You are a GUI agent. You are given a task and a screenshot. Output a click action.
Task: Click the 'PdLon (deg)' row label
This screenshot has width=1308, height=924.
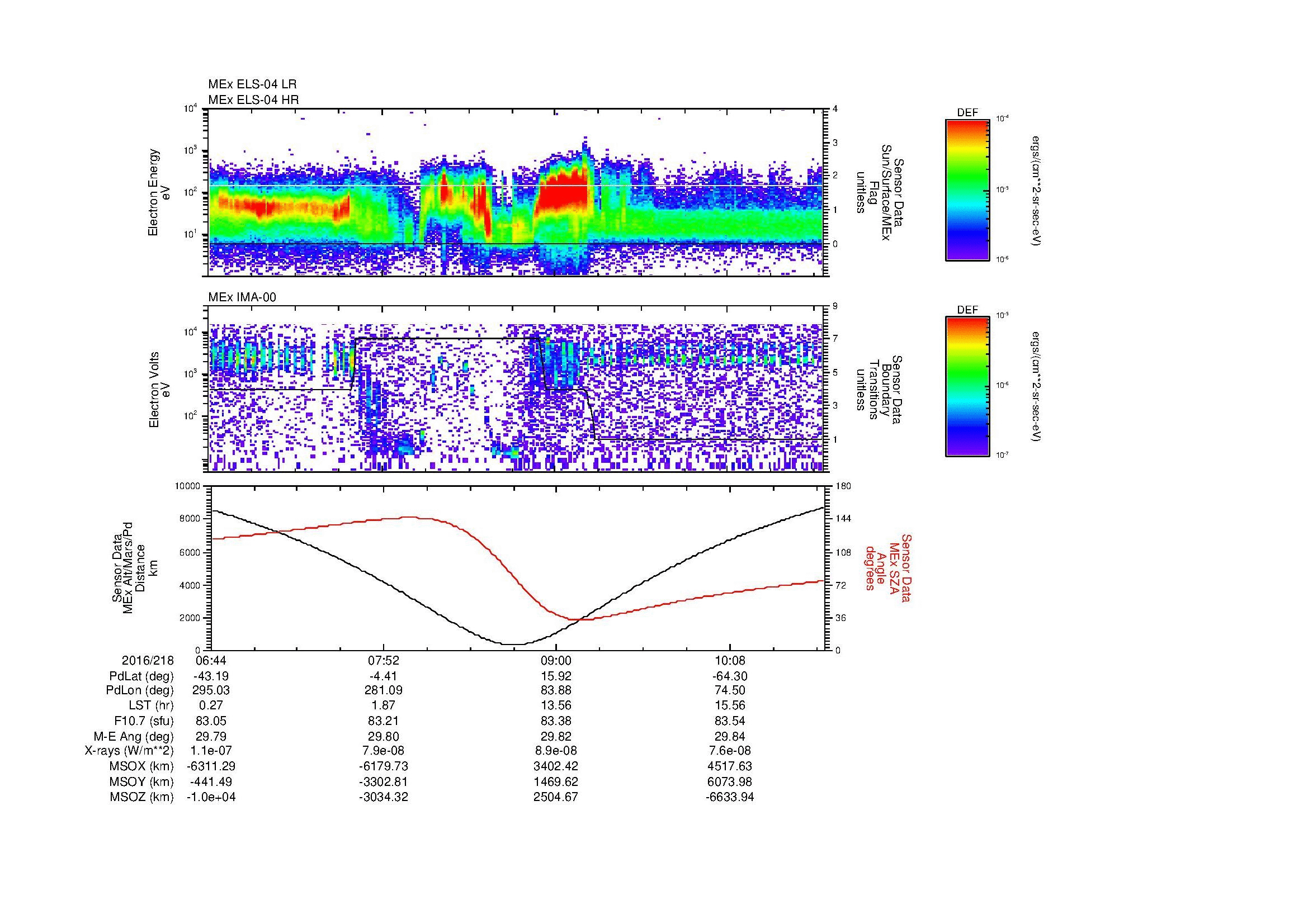140,690
